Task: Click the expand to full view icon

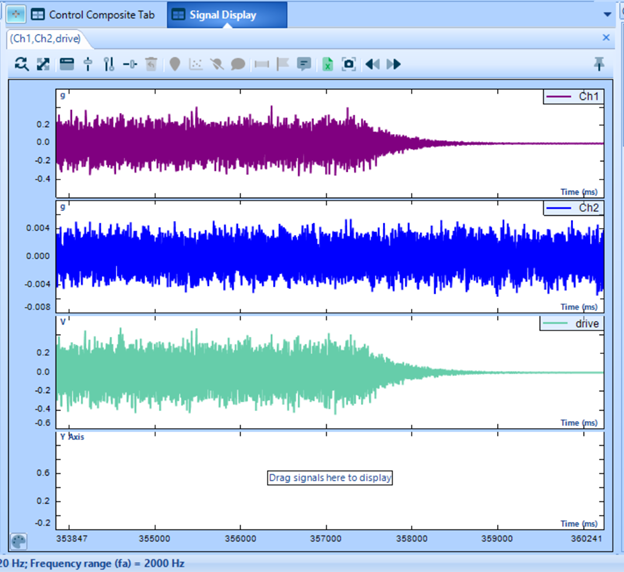Action: (x=43, y=64)
